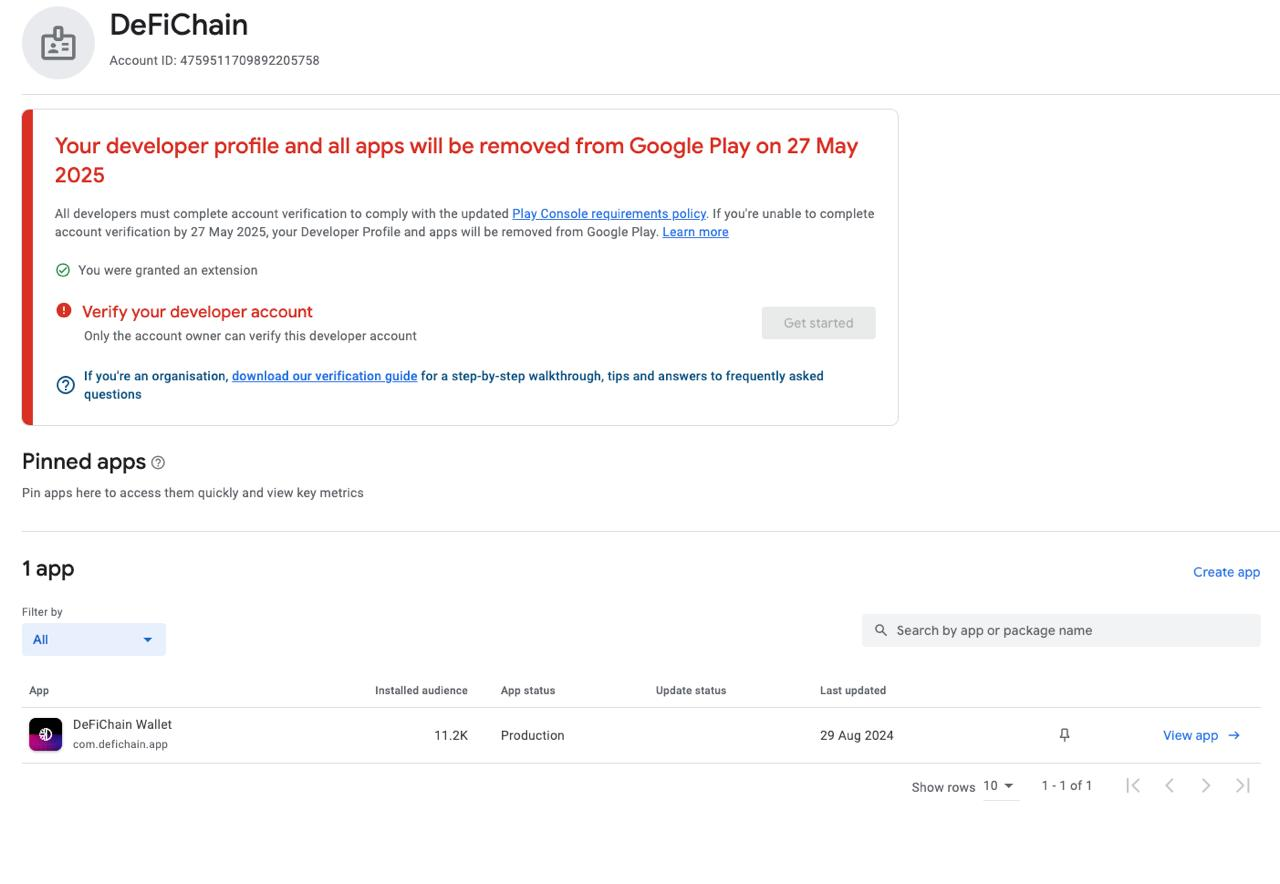Click the help question mark icon beside organisation tip
This screenshot has width=1280, height=884.
click(x=66, y=385)
